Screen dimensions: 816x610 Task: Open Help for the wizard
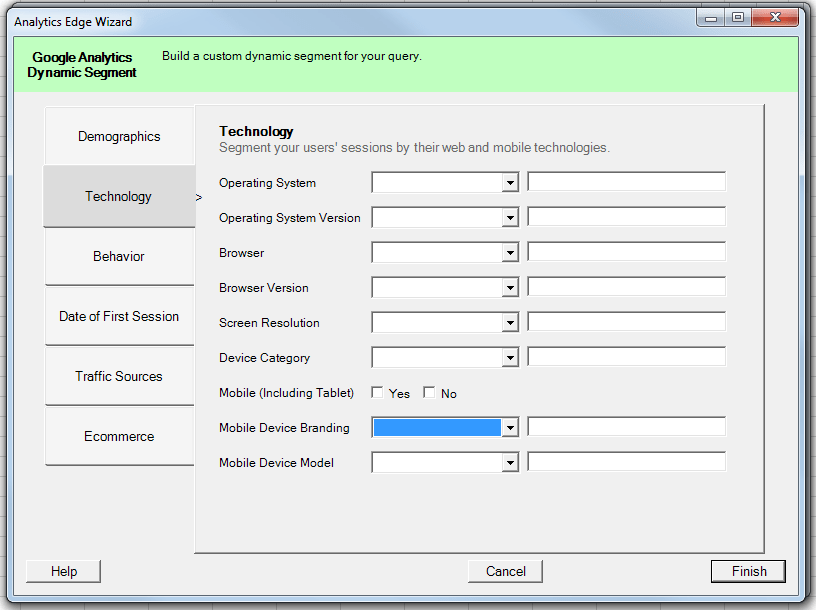pos(64,571)
